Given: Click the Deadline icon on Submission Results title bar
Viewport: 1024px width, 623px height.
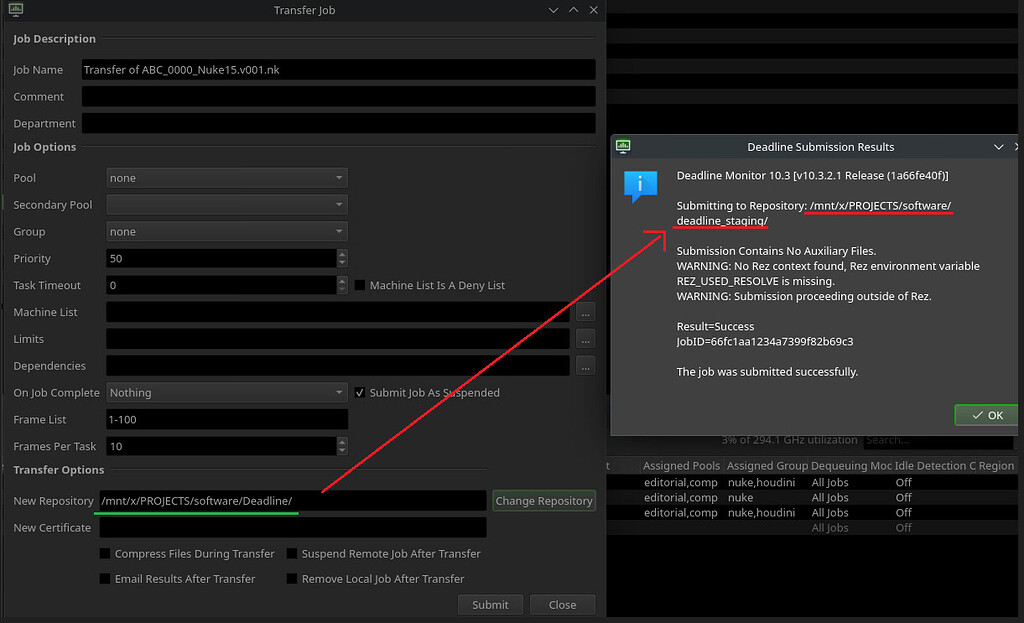Looking at the screenshot, I should click(x=623, y=146).
